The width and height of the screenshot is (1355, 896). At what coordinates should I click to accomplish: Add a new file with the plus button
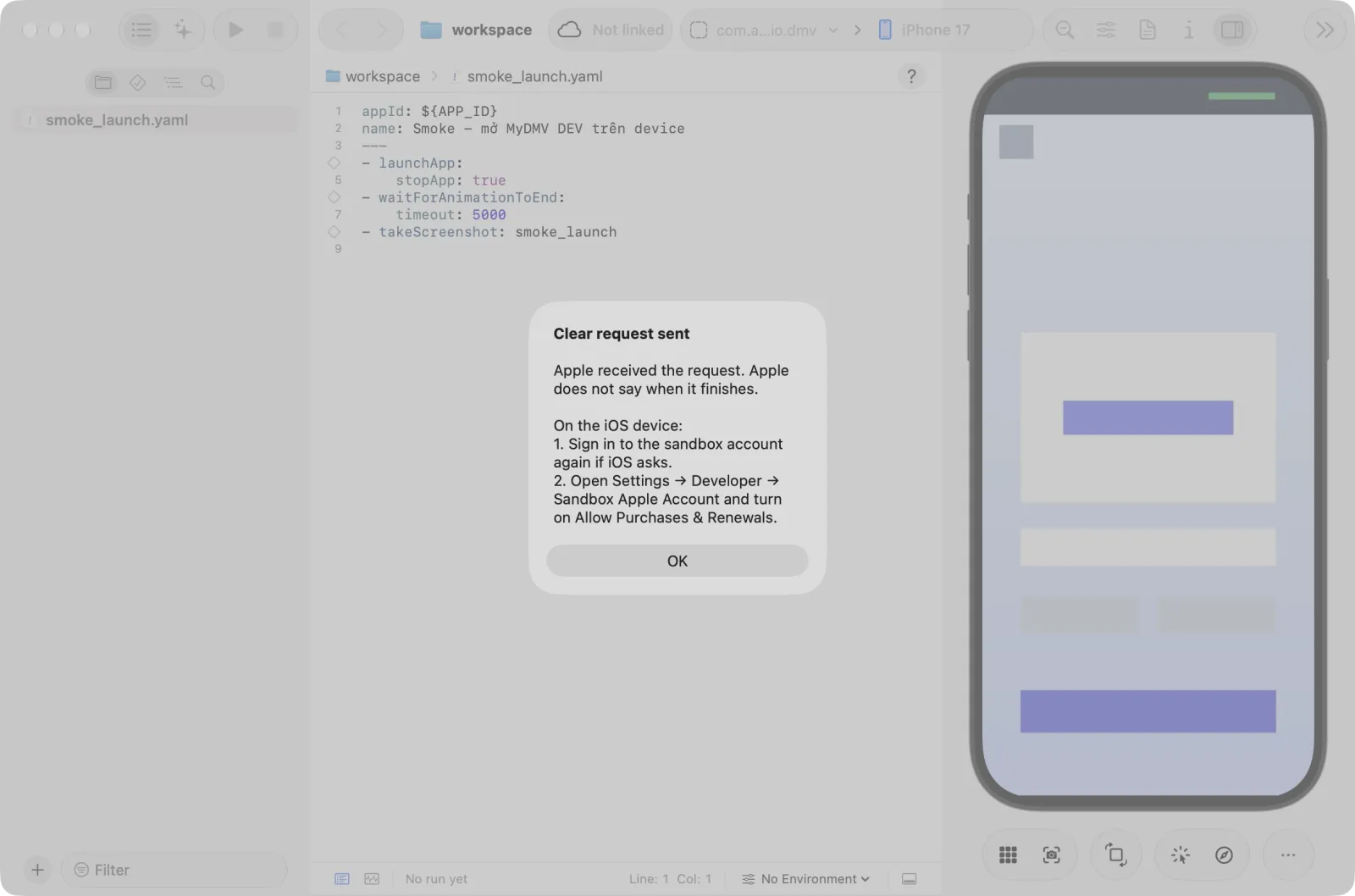point(37,870)
